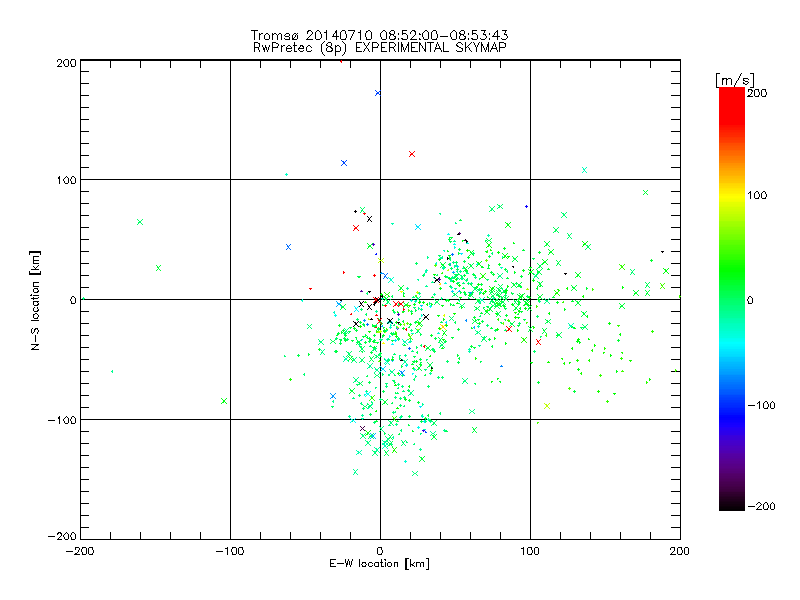The width and height of the screenshot is (800, 600).
Task: Pick the red region of the colorbar
Action: point(732,105)
